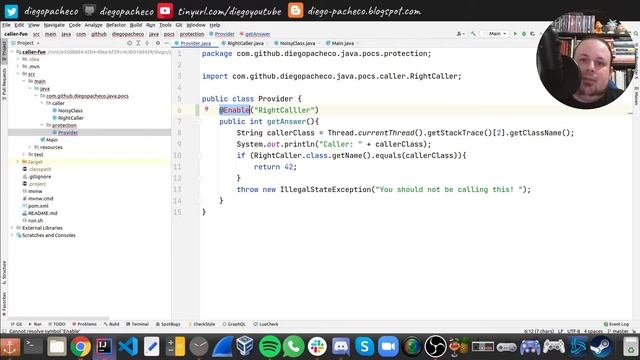The height and width of the screenshot is (360, 640).
Task: Launch Google Chrome from the dock
Action: point(80,347)
